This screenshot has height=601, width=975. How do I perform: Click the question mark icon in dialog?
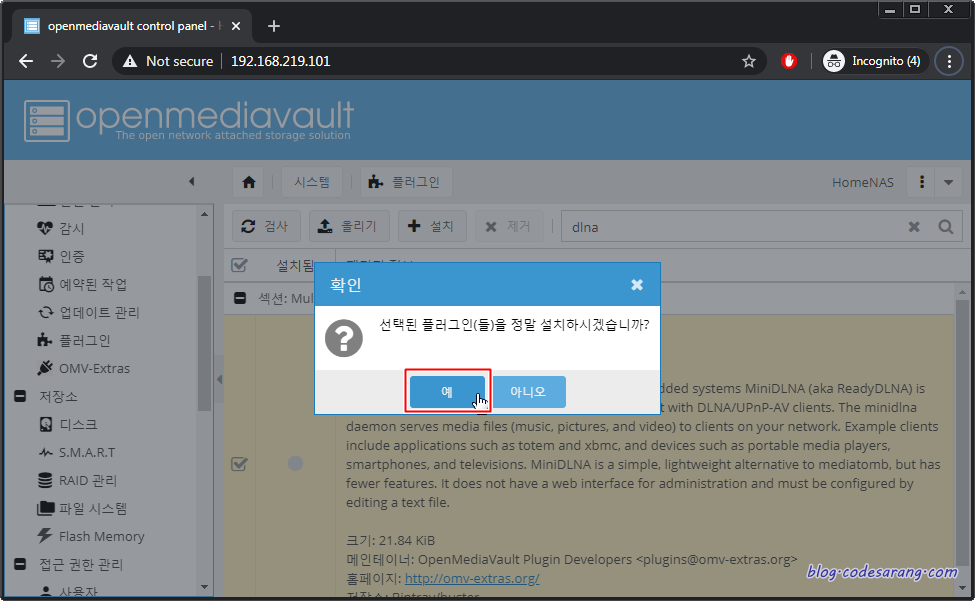click(x=343, y=338)
